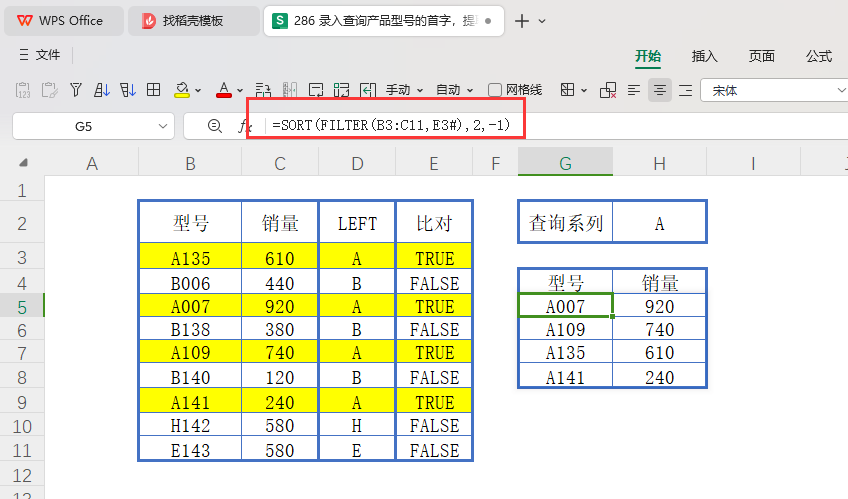Open the 手动 (manual) dropdown
848x499 pixels.
tap(404, 90)
